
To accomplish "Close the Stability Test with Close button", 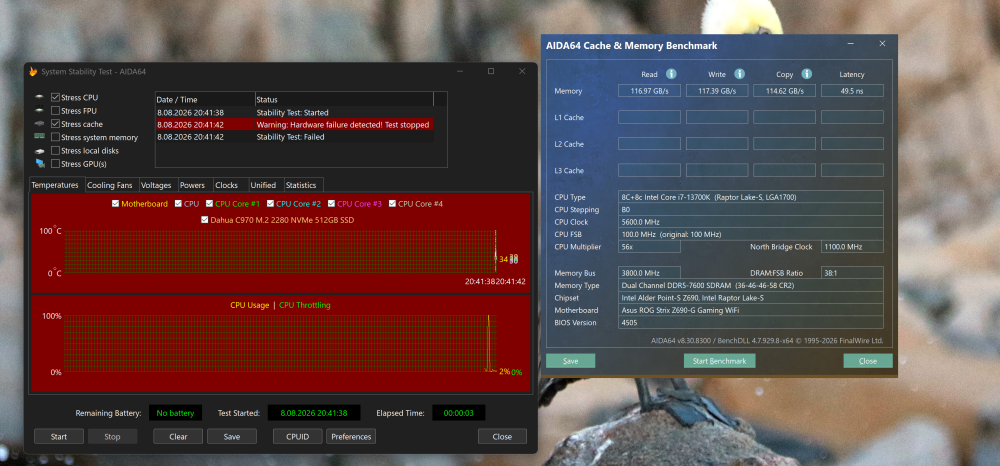I will click(x=503, y=437).
